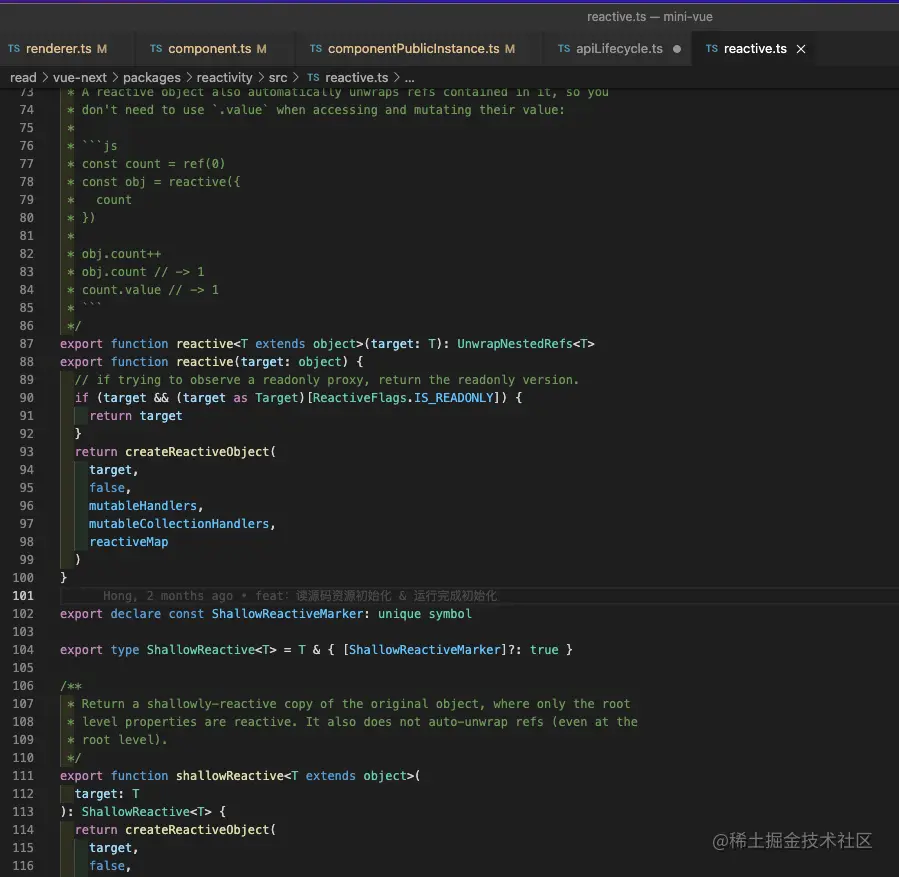This screenshot has height=877, width=899.
Task: Click 'const count = ref(0)' comment line
Action: [x=153, y=164]
